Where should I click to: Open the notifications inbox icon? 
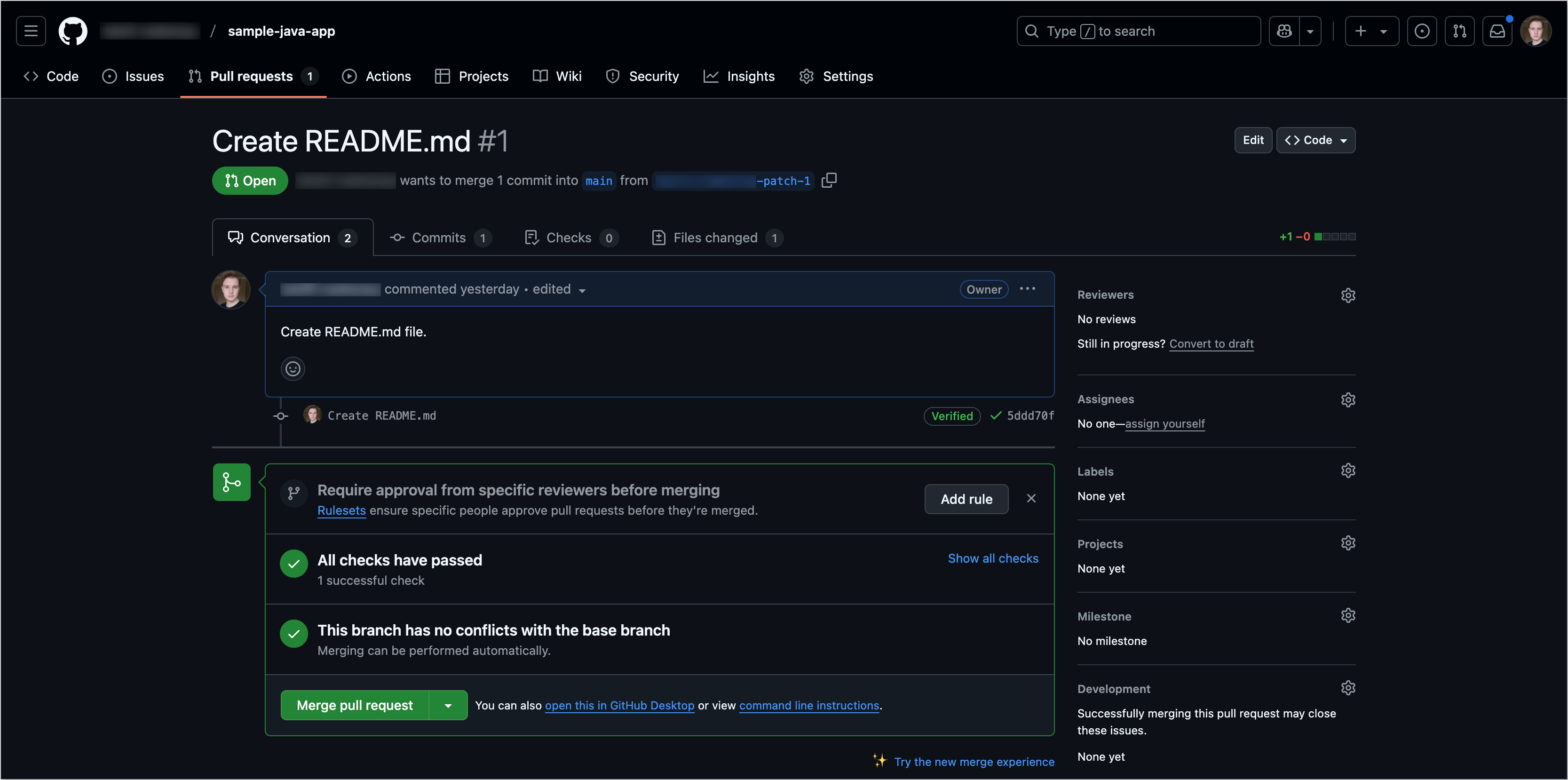coord(1497,31)
